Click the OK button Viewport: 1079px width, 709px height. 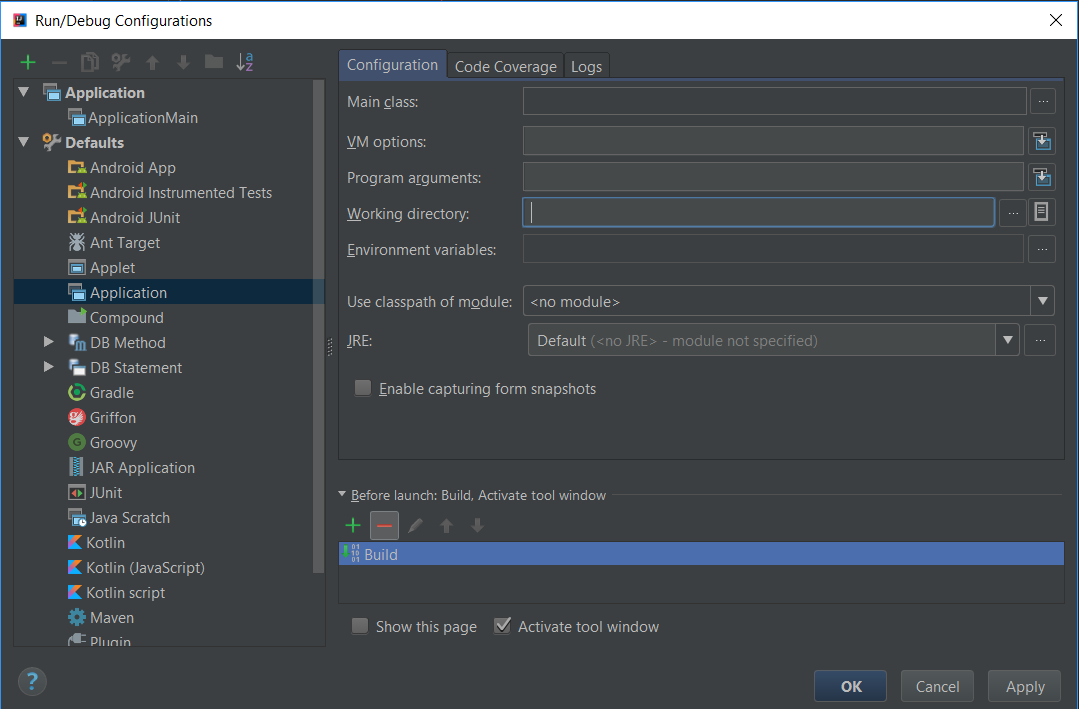[x=850, y=686]
